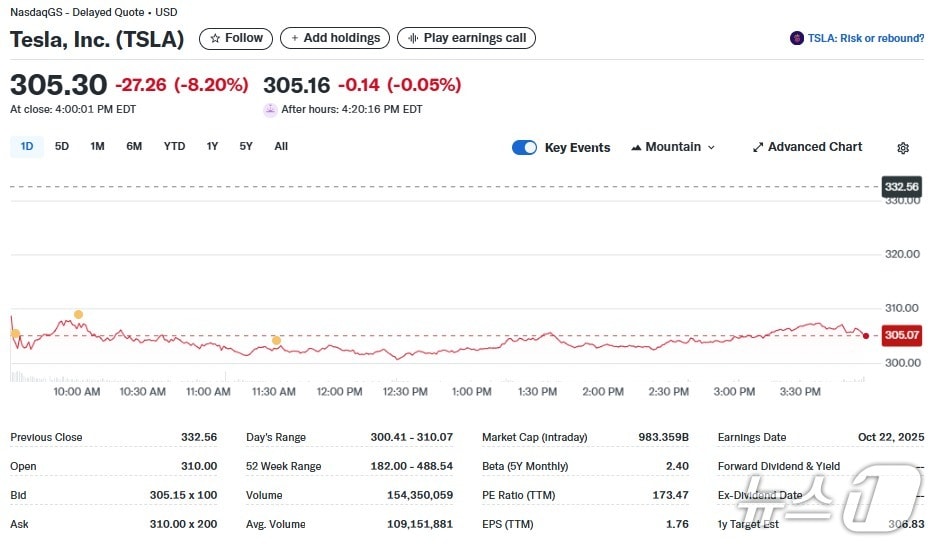Click the Add holdings button
The image size is (935, 546).
coord(335,38)
